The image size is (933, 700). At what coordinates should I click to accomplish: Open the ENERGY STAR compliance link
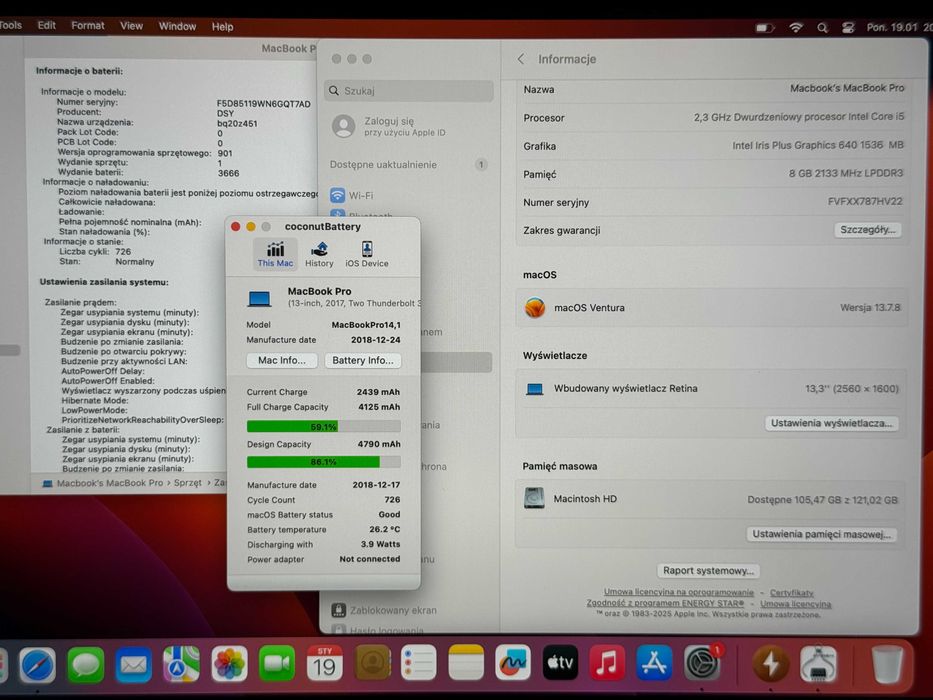tap(665, 603)
